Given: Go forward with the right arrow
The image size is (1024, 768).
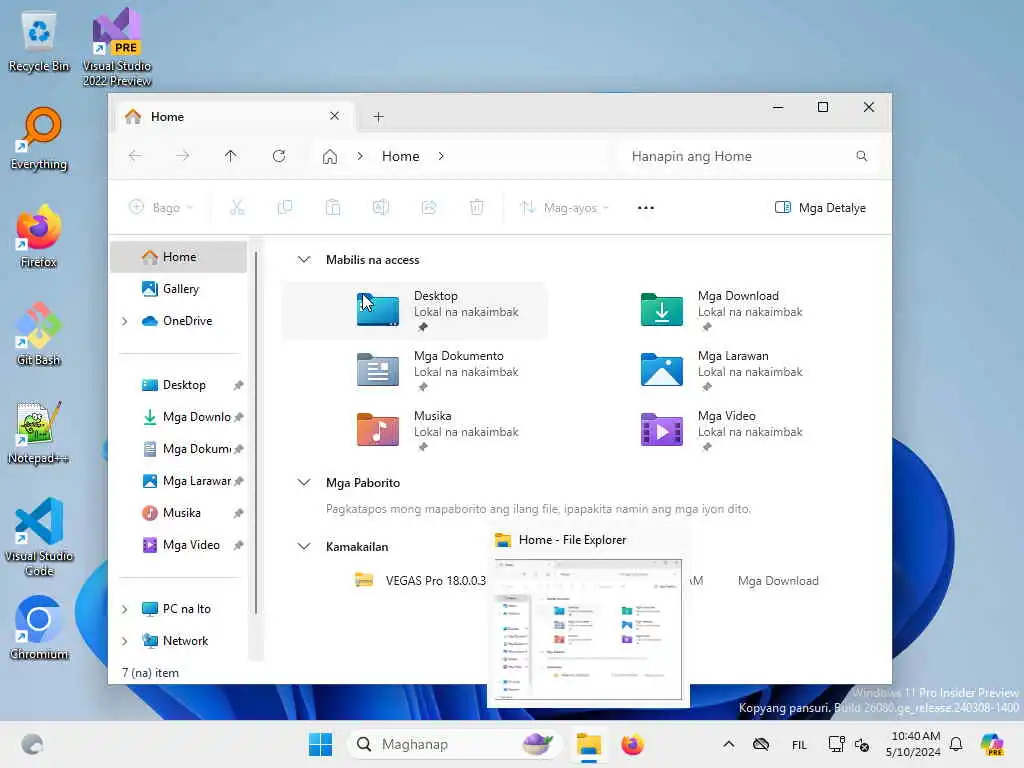Looking at the screenshot, I should (183, 156).
